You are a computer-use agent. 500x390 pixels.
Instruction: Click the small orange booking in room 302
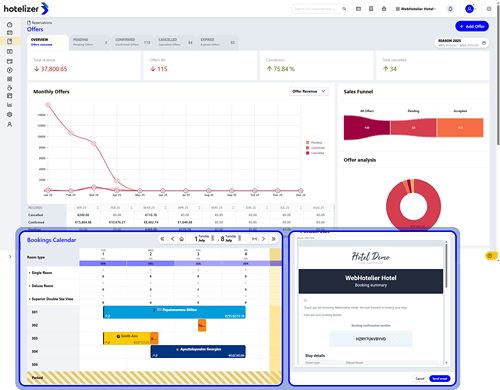tap(202, 325)
